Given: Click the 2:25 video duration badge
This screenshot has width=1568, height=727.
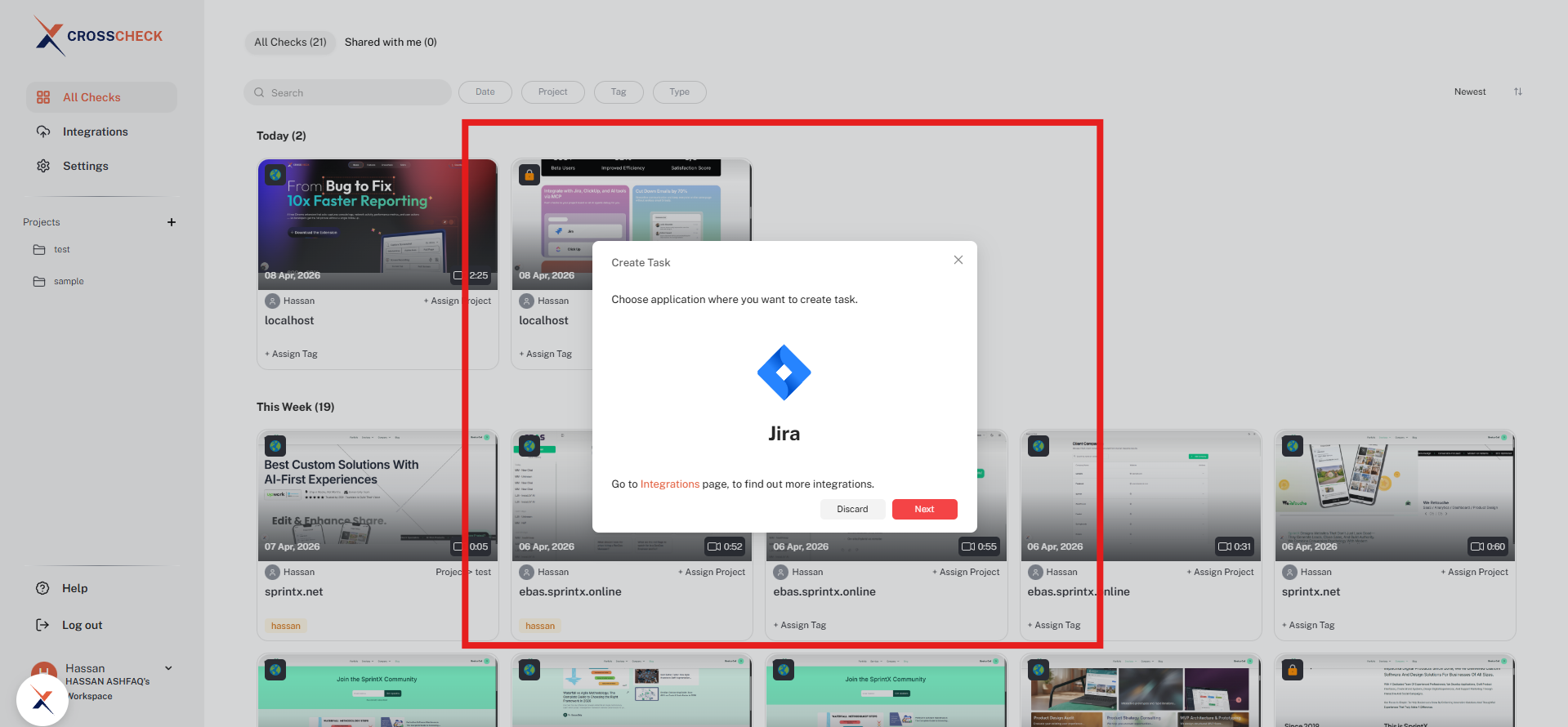Looking at the screenshot, I should click(471, 275).
